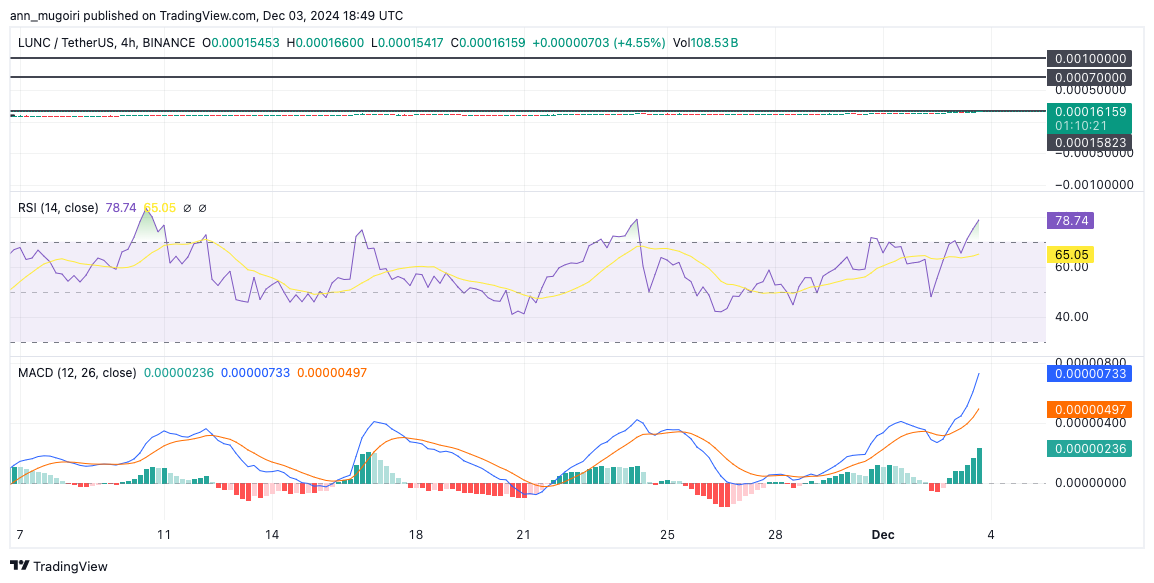The width and height of the screenshot is (1154, 583).
Task: Click the second ∅ symbol in RSI legend
Action: click(x=203, y=208)
